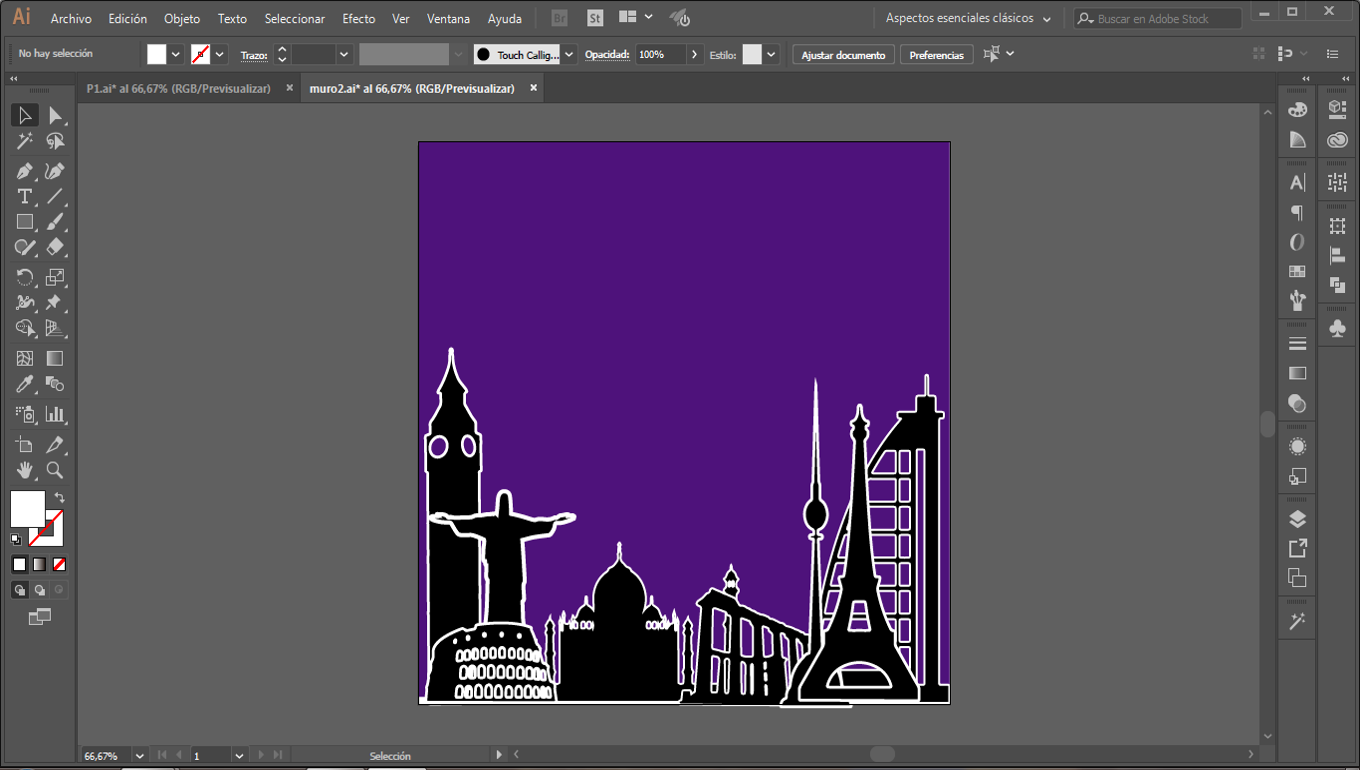Set paint mode to None
Image resolution: width=1360 pixels, height=770 pixels.
click(x=59, y=565)
